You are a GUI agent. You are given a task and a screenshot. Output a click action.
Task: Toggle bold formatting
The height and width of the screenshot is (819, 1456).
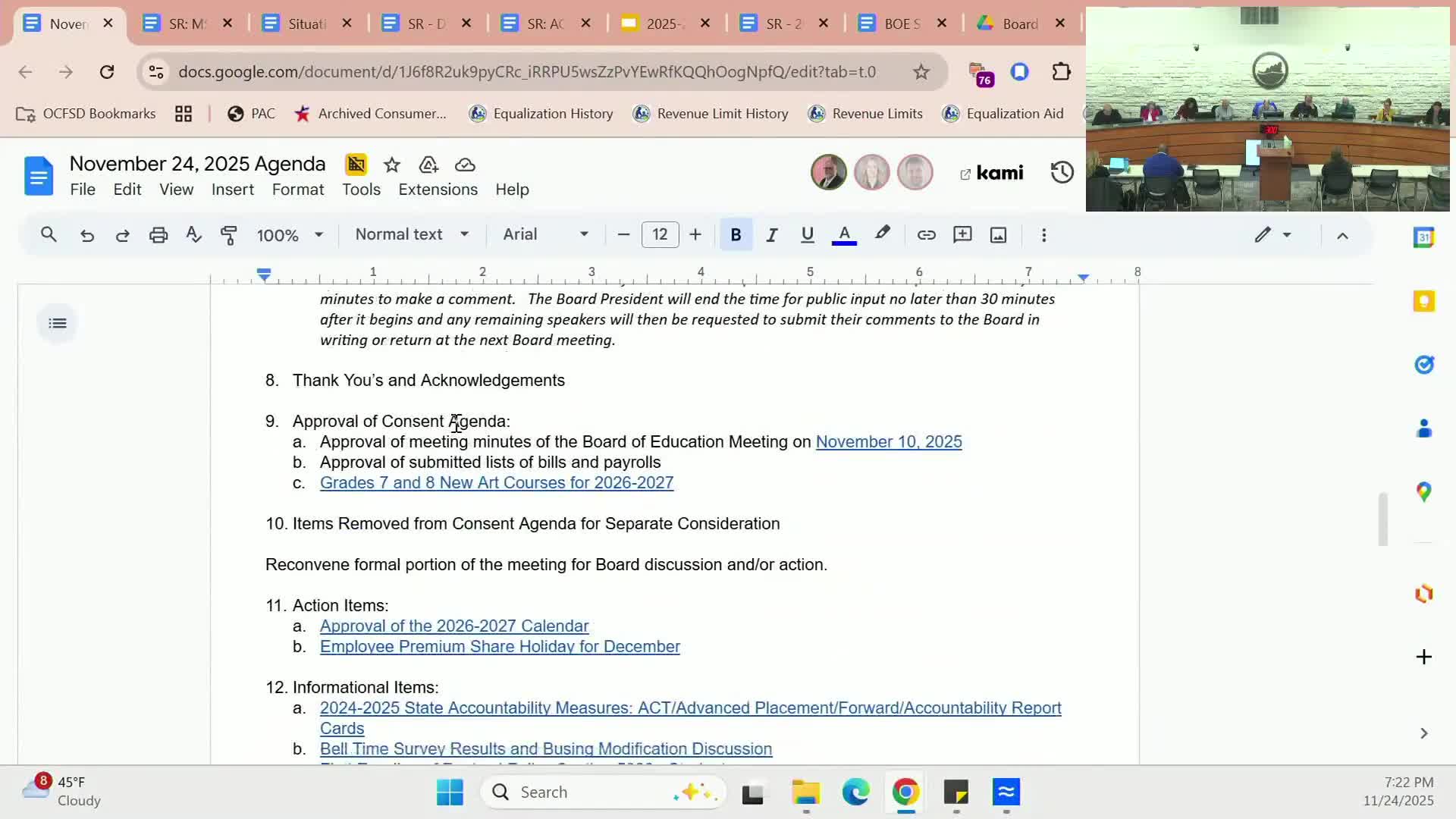point(735,235)
